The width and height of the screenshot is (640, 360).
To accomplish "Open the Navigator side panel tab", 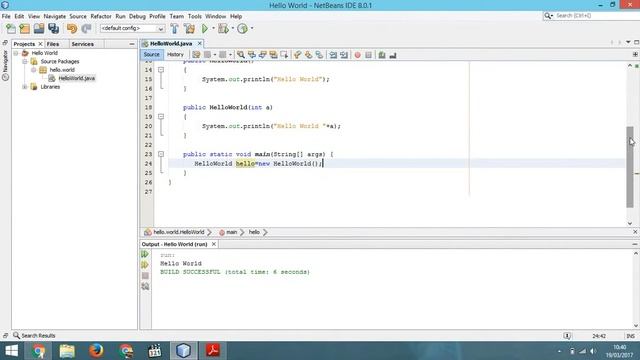I will [5, 66].
